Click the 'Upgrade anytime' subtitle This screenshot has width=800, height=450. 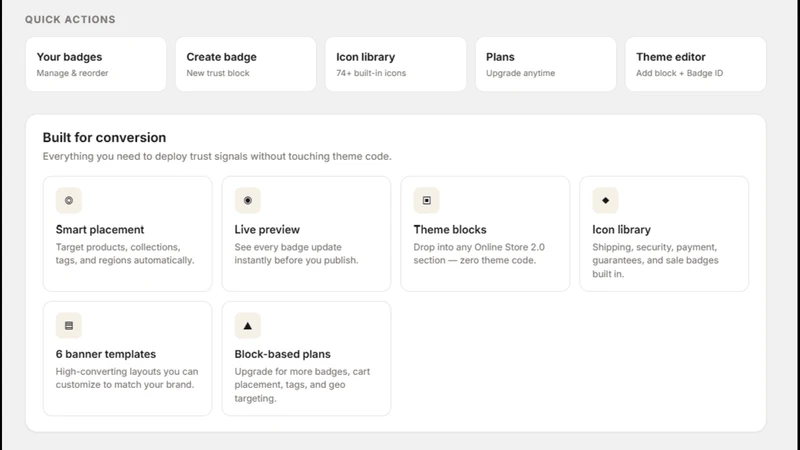coord(520,73)
